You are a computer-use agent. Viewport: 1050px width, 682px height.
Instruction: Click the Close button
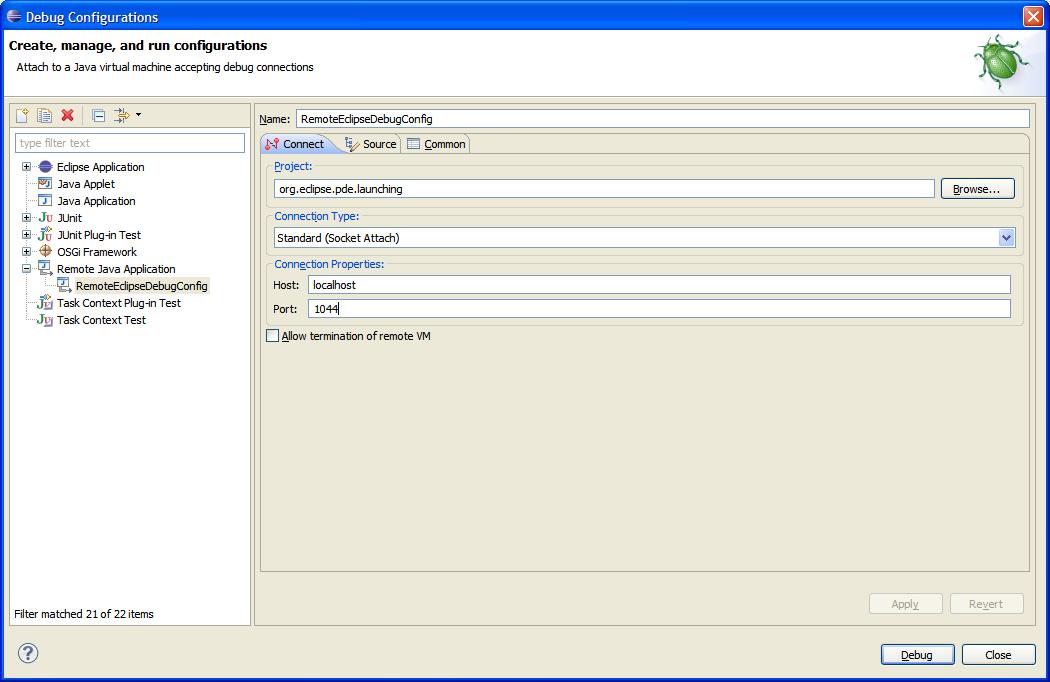(x=998, y=655)
